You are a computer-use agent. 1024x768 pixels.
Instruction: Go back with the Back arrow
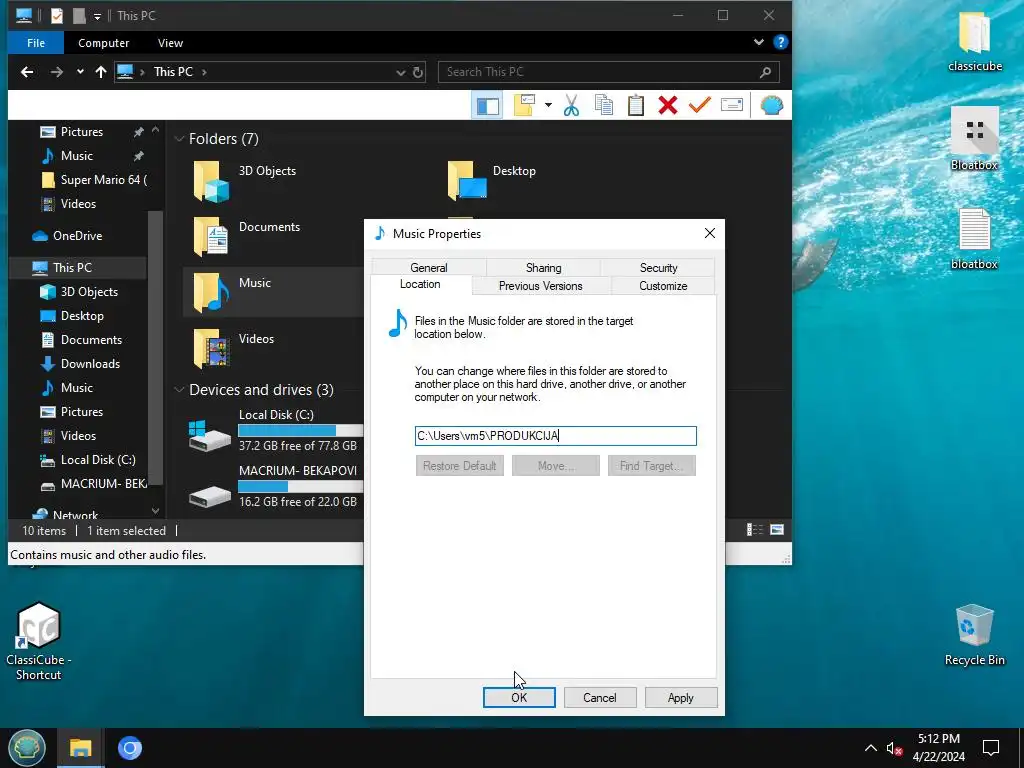[x=27, y=72]
